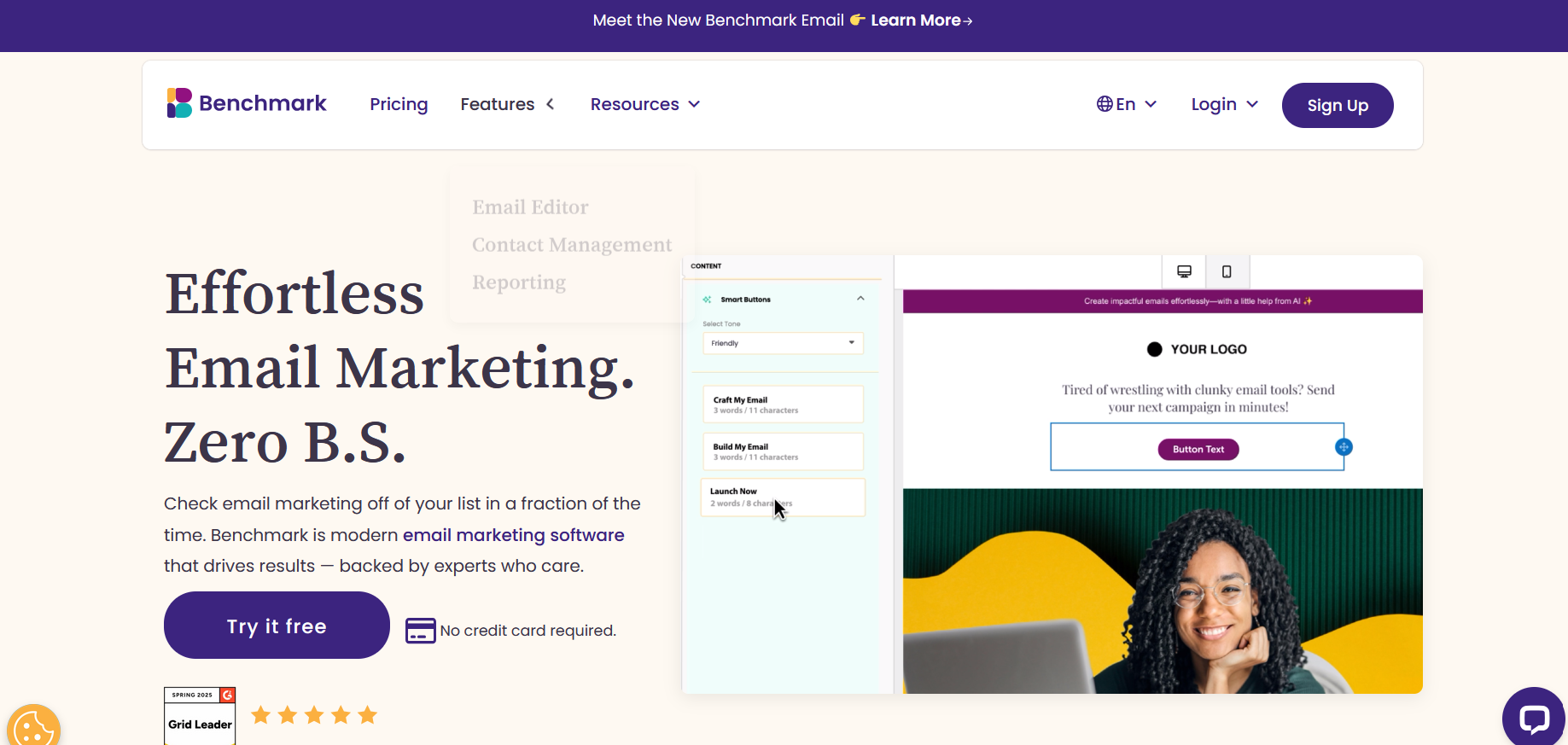The image size is (1568, 745).
Task: Expand the Resources dropdown arrow
Action: [694, 104]
